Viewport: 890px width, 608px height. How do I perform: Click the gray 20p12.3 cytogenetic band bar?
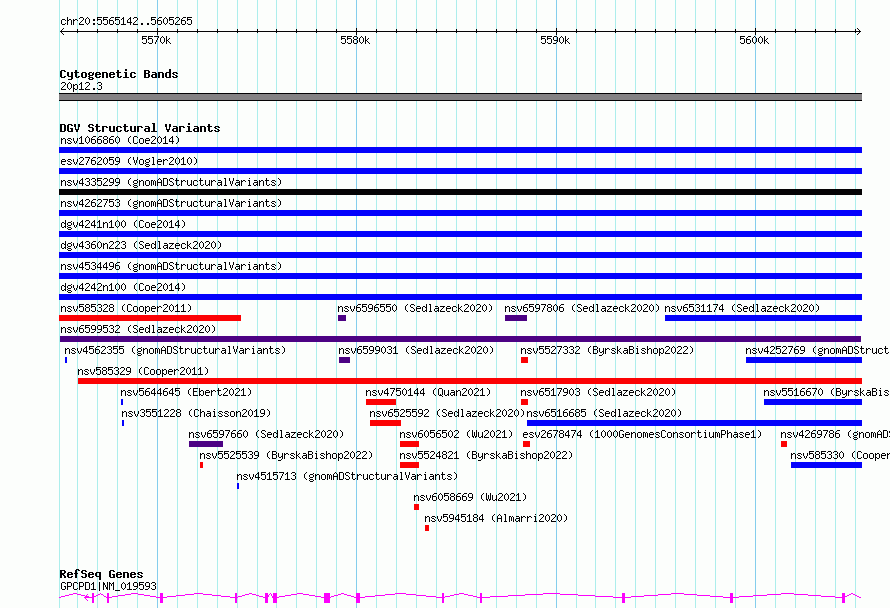click(460, 97)
